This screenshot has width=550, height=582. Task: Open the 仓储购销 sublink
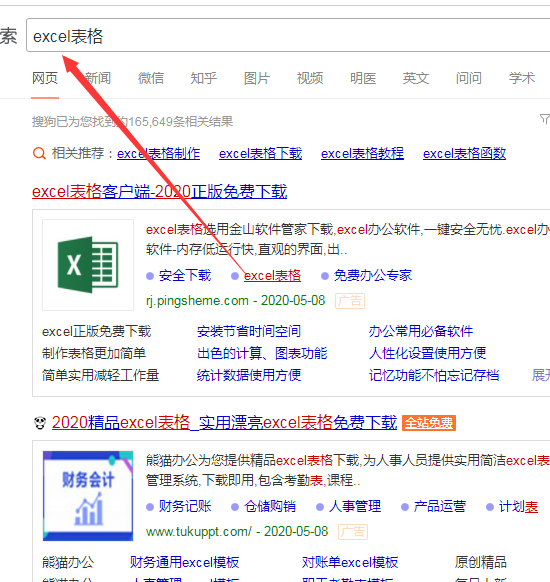click(270, 506)
